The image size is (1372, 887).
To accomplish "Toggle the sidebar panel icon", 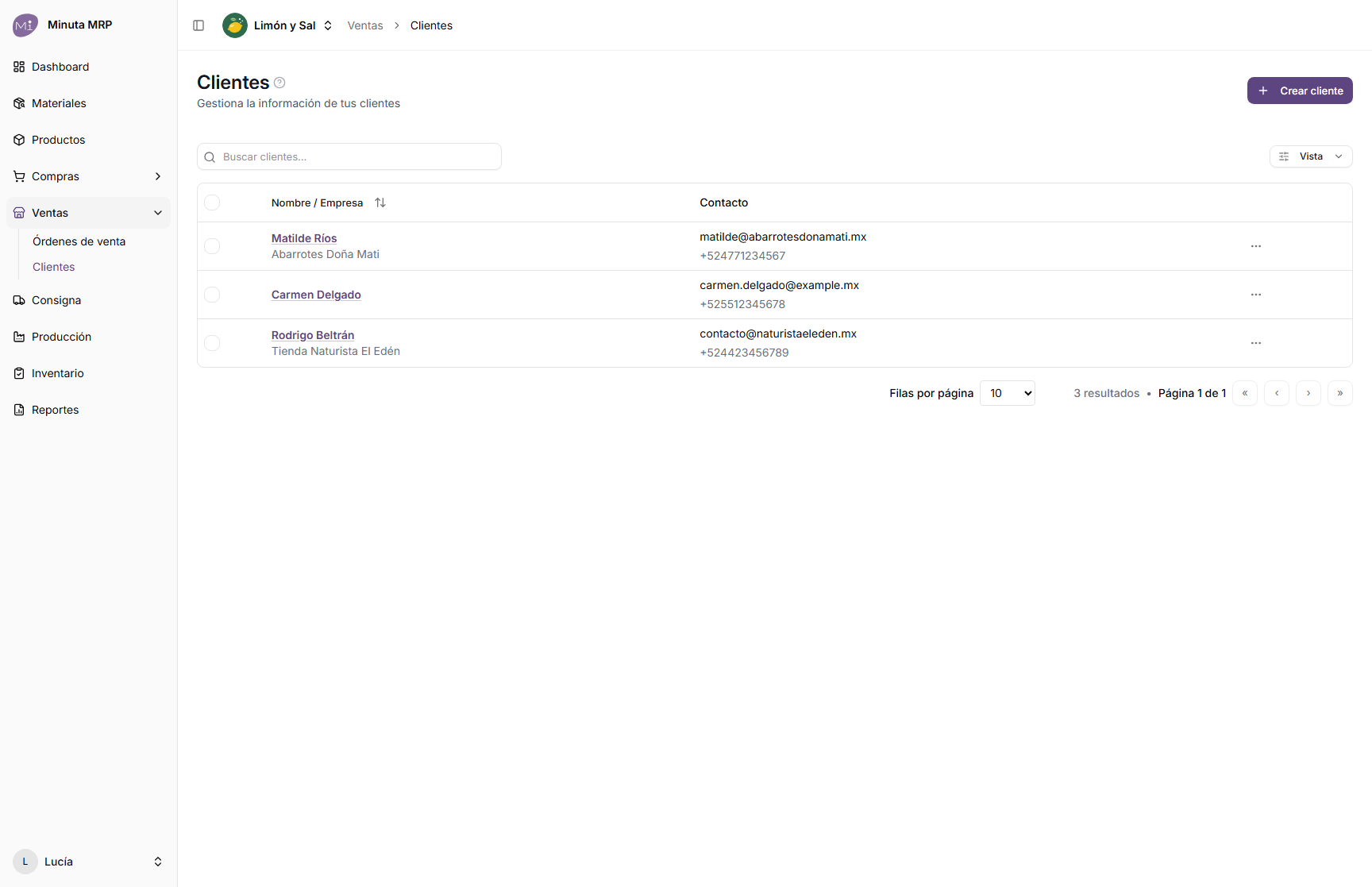I will coord(198,25).
